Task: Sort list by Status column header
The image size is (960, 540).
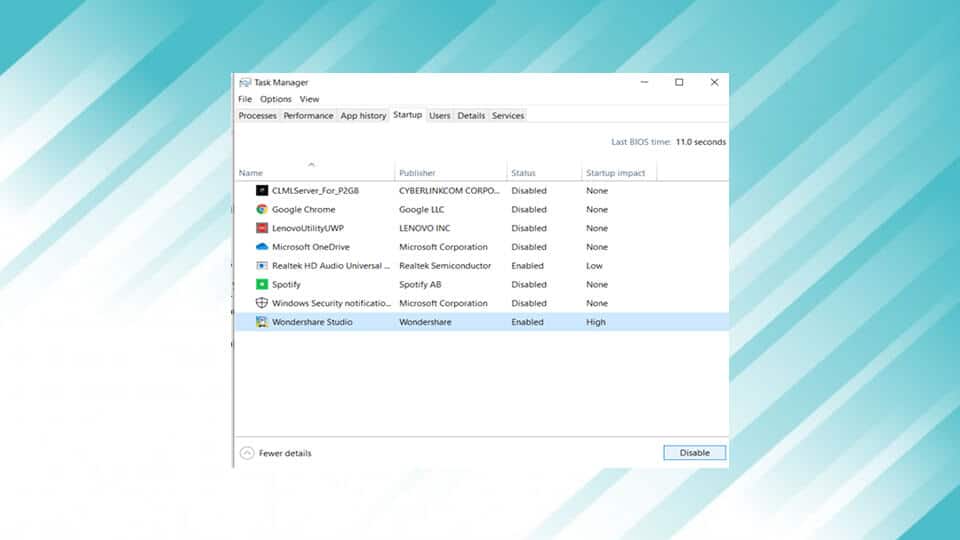Action: coord(523,173)
